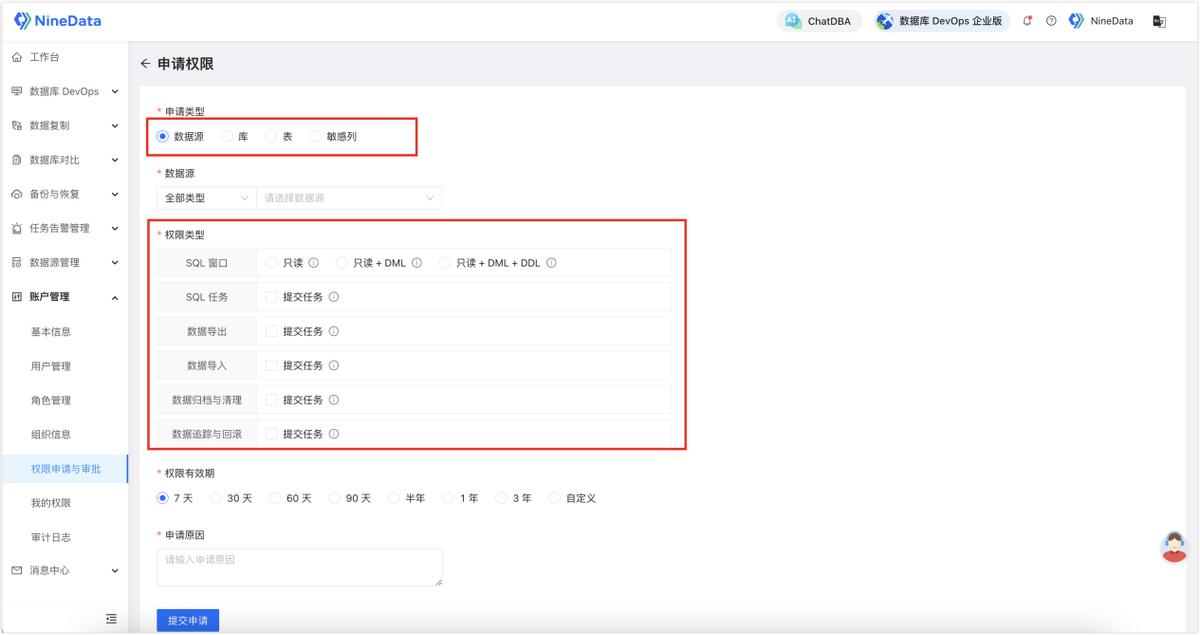
Task: Open 组织信息 submenu item
Action: click(51, 434)
